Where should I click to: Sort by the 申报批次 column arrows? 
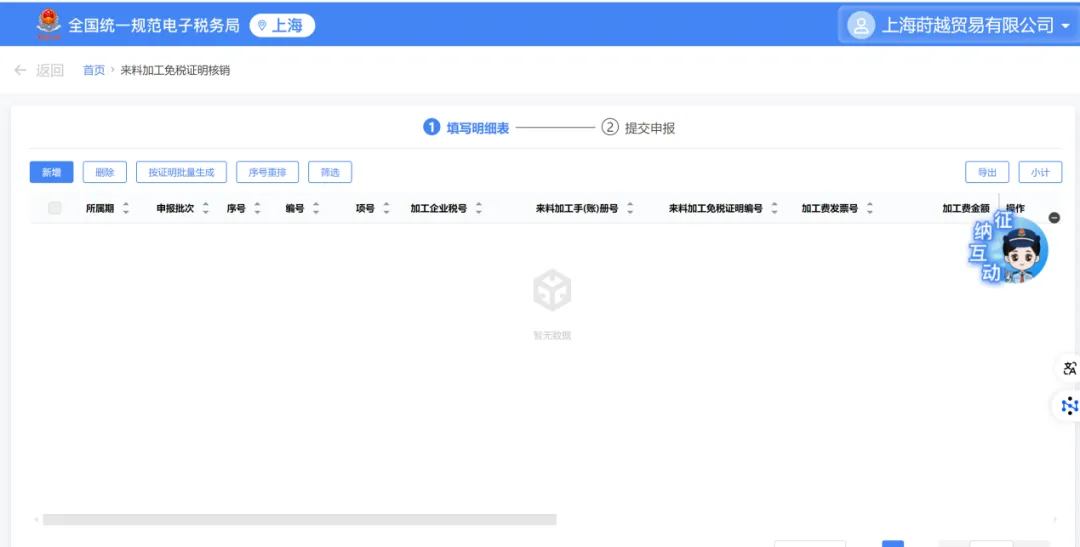pyautogui.click(x=206, y=208)
